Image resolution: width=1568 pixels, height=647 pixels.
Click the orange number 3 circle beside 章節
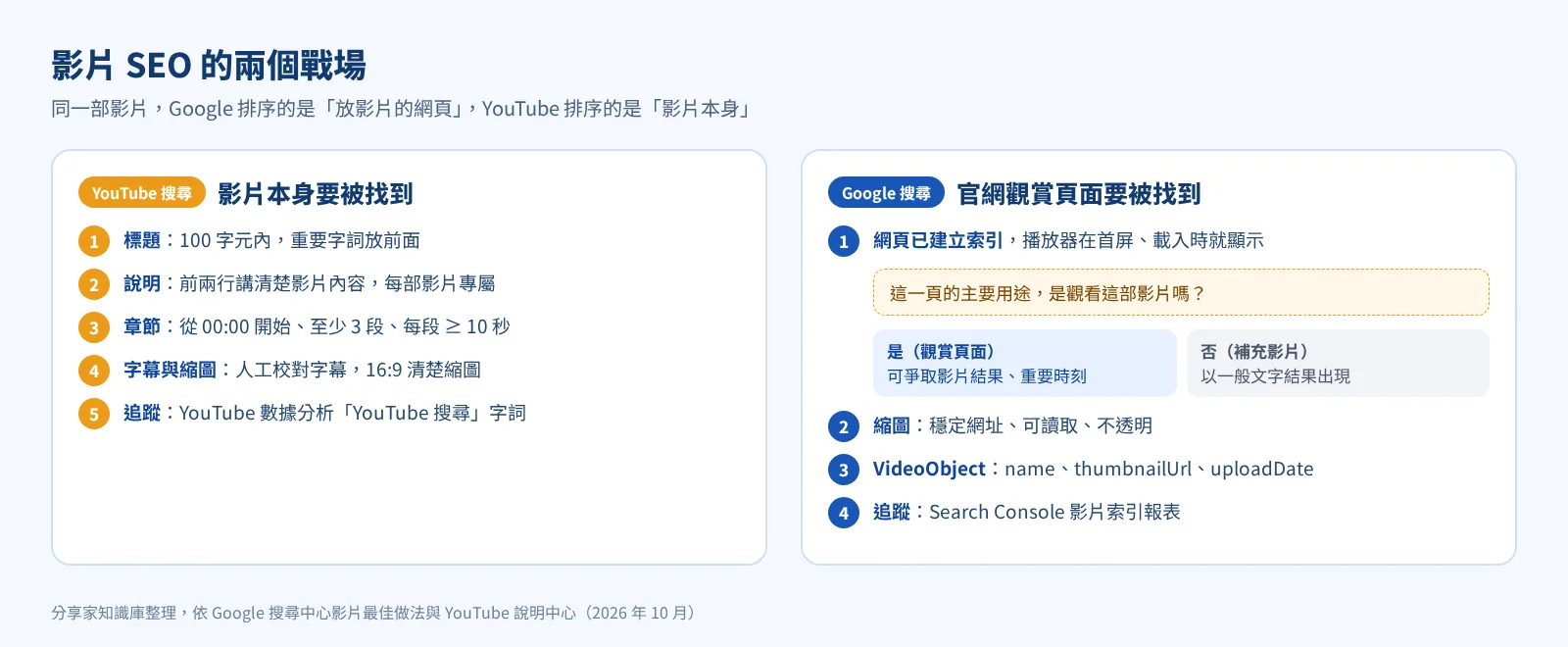pos(94,327)
